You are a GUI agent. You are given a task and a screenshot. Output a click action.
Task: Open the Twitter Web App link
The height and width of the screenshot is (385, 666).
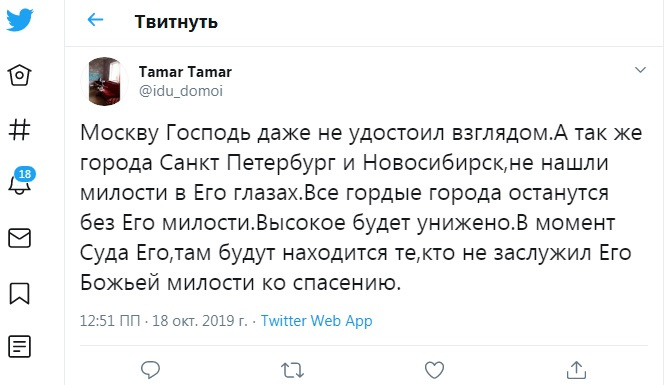tap(316, 321)
